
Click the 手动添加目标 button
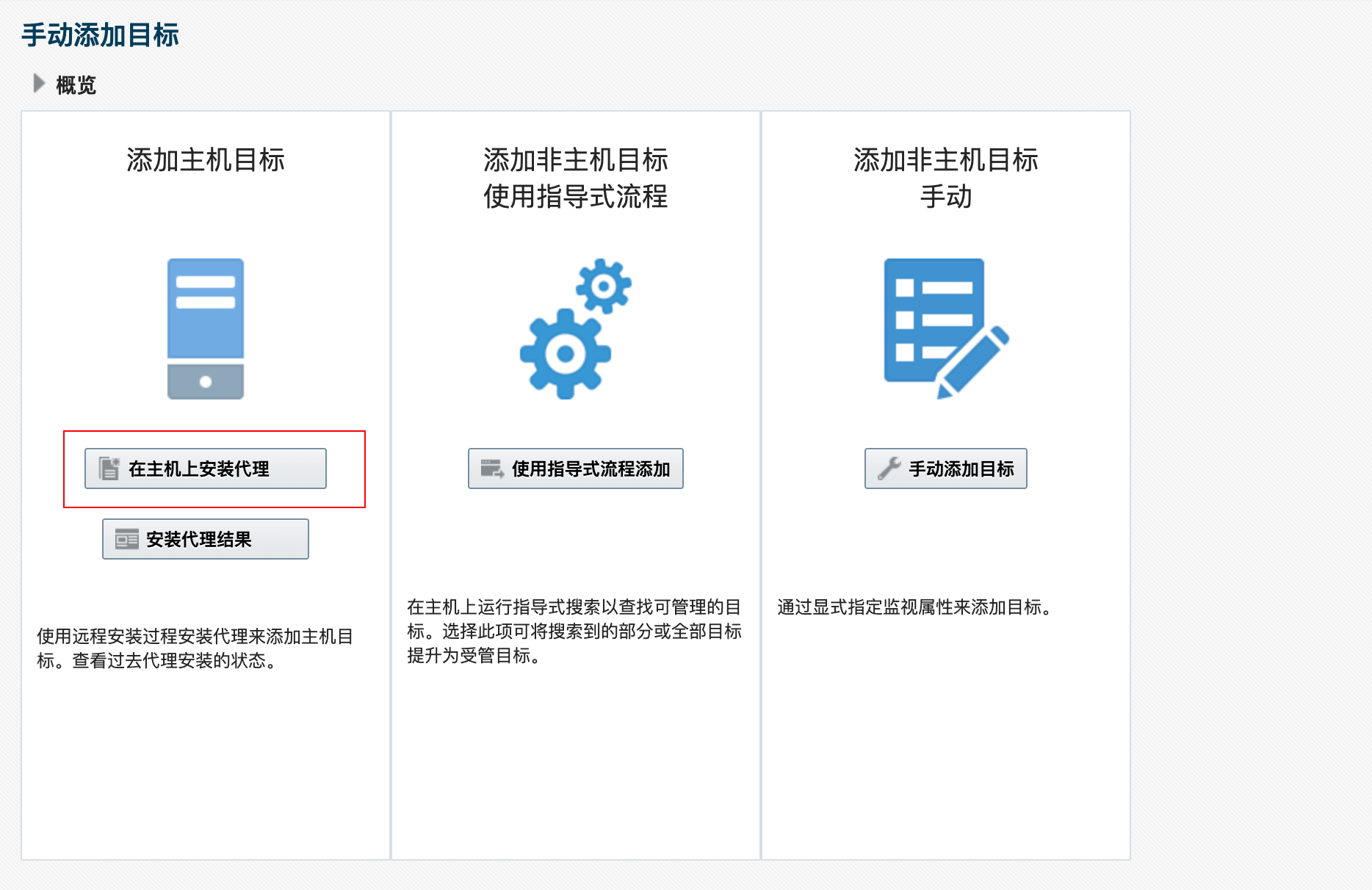pyautogui.click(x=945, y=468)
